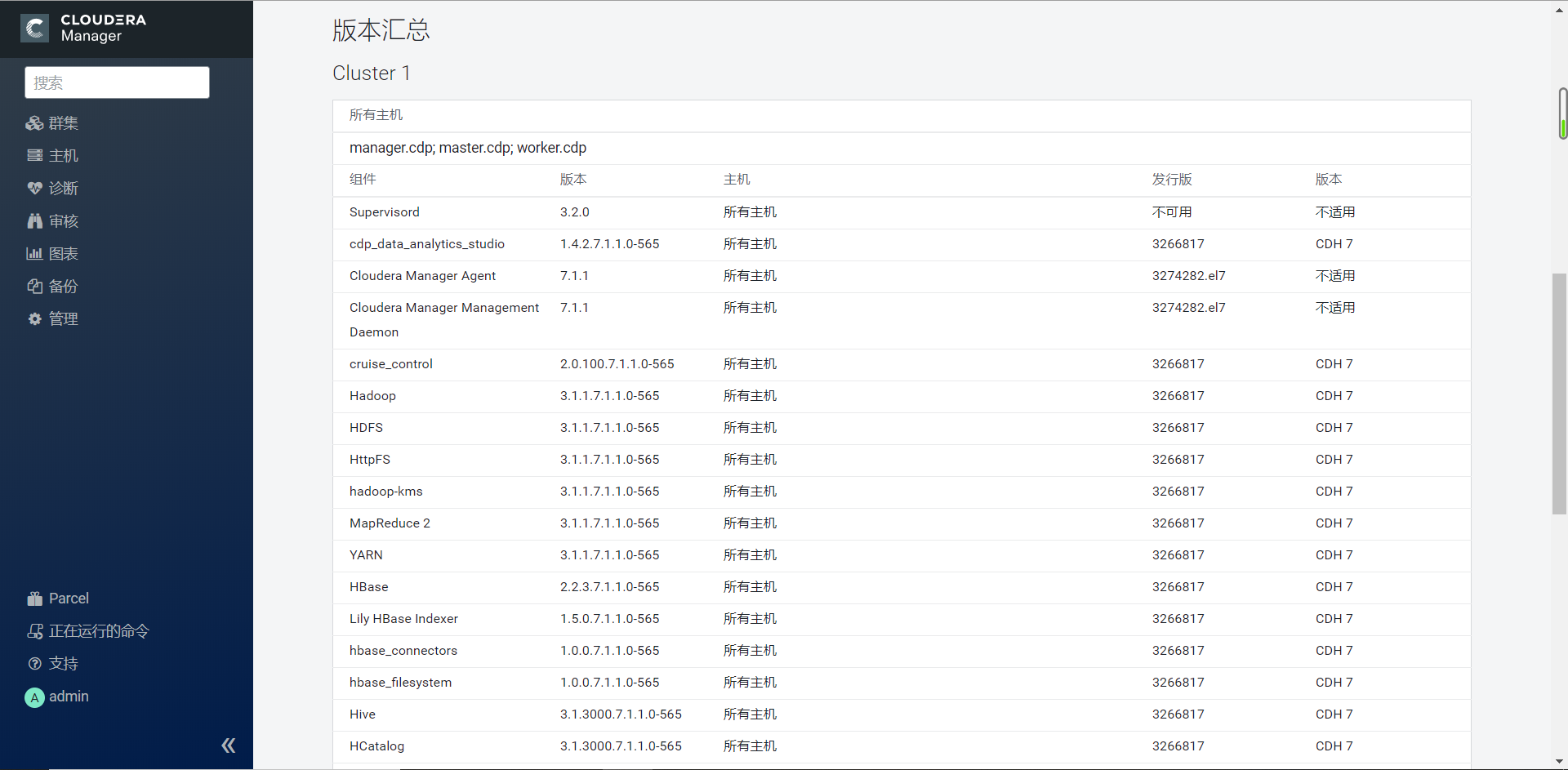Screen dimensions: 1568x770
Task: Click the HttpFS component cell
Action: pyautogui.click(x=370, y=460)
